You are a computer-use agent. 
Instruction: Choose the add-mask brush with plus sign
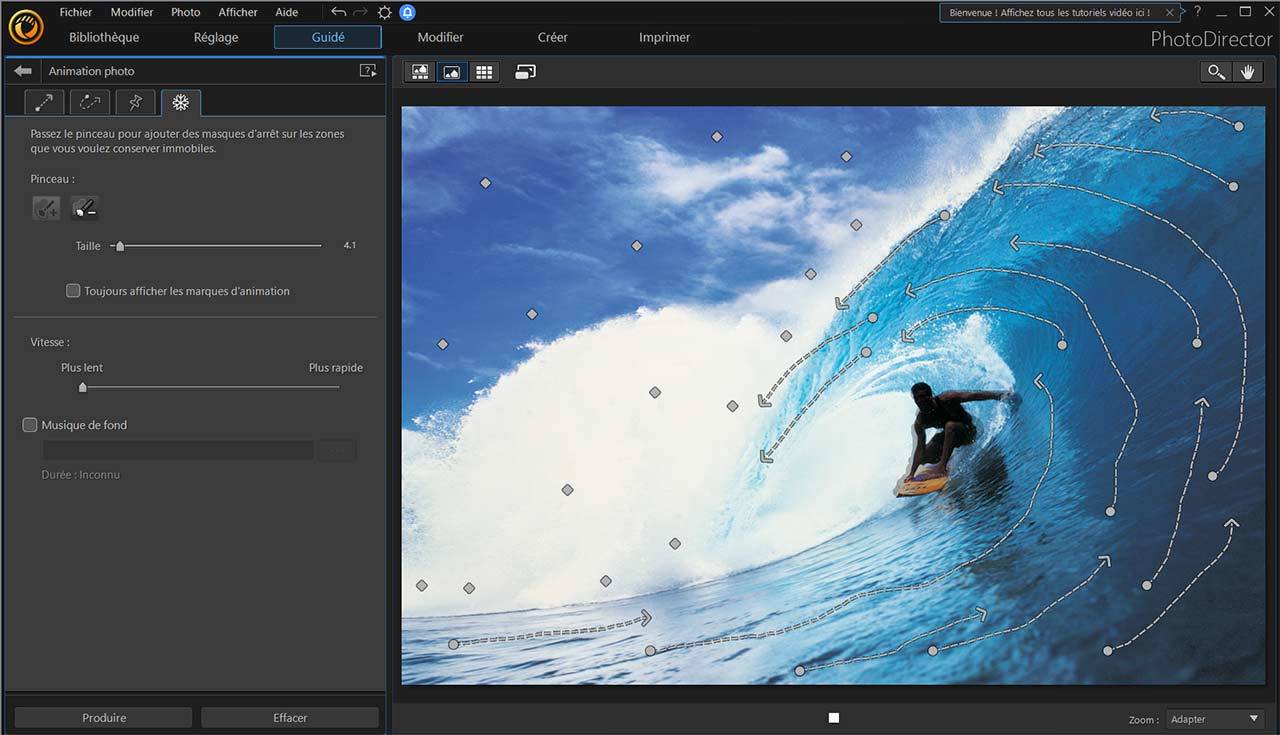click(46, 208)
